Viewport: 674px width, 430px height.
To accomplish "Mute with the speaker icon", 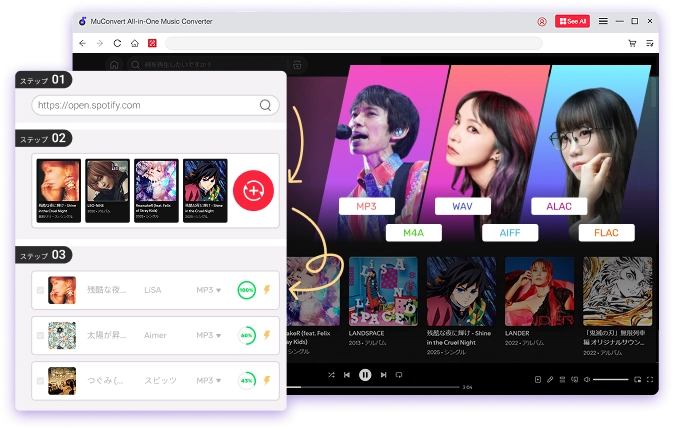I will tap(587, 380).
